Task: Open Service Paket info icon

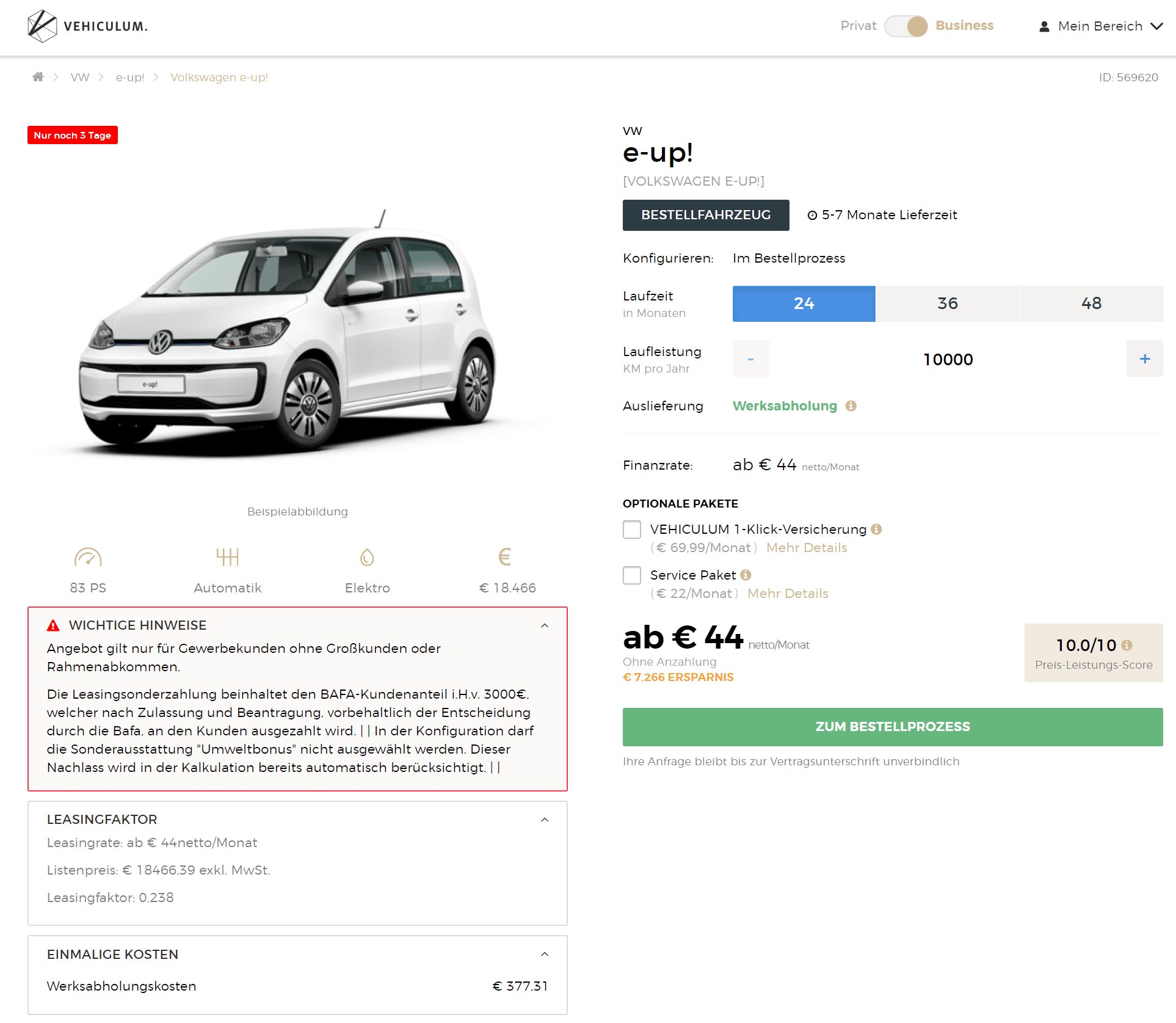Action: click(x=746, y=575)
